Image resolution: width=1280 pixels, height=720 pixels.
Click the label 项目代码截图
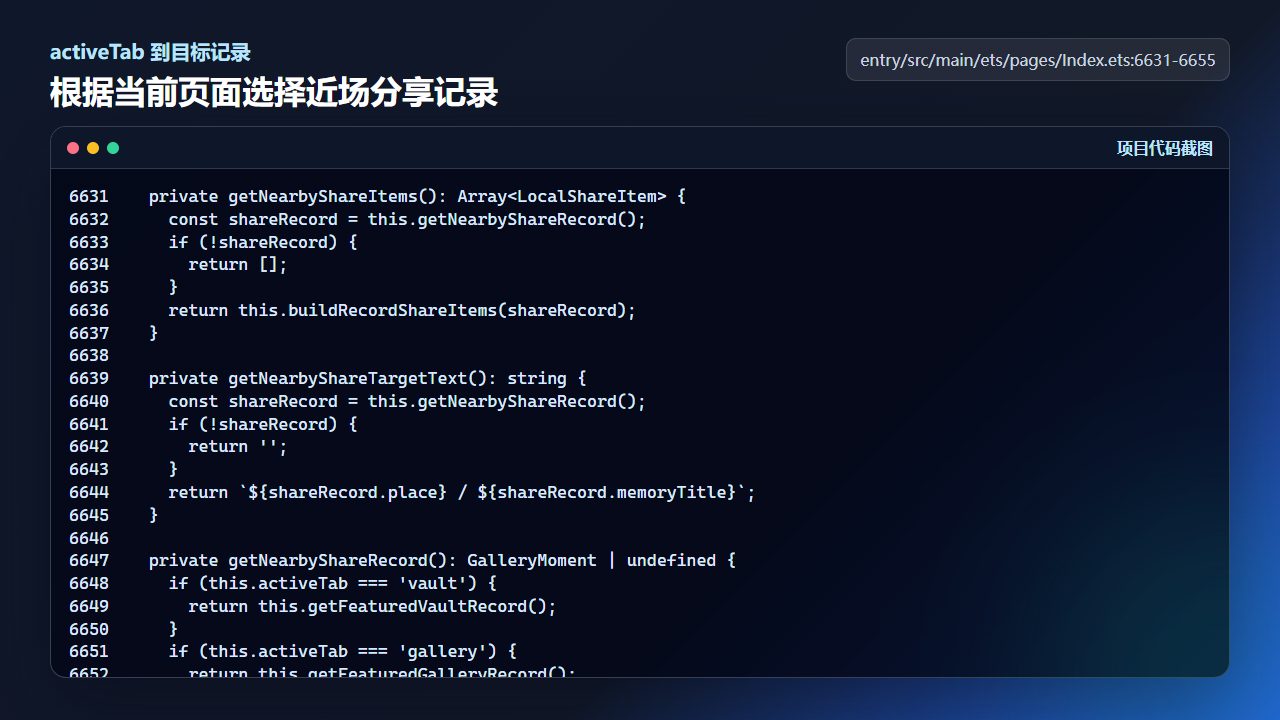coord(1165,149)
